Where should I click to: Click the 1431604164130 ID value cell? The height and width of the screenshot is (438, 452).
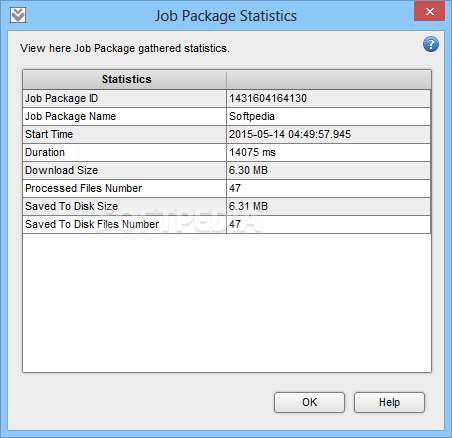click(x=329, y=98)
